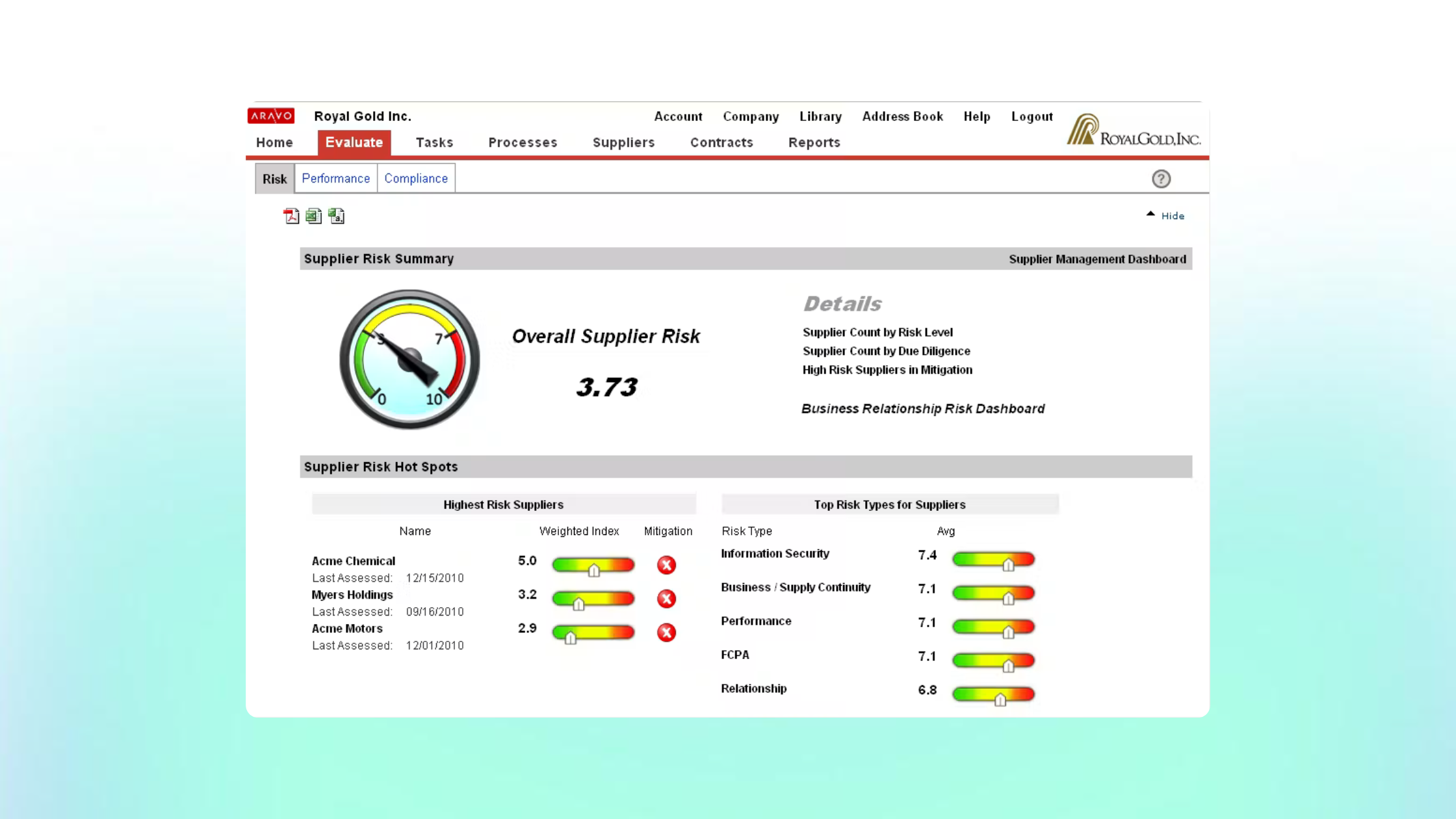Switch to the Performance tab
The height and width of the screenshot is (819, 1456).
point(335,178)
